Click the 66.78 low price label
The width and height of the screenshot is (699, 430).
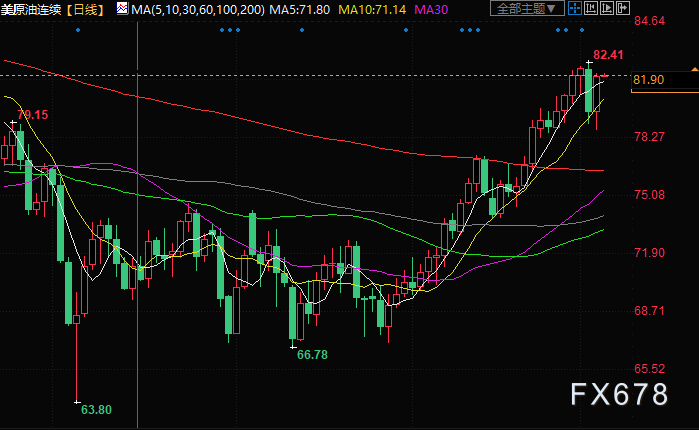point(313,354)
